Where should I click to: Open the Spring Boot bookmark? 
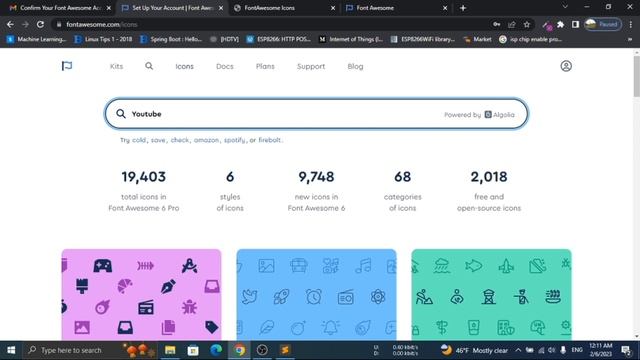[171, 39]
